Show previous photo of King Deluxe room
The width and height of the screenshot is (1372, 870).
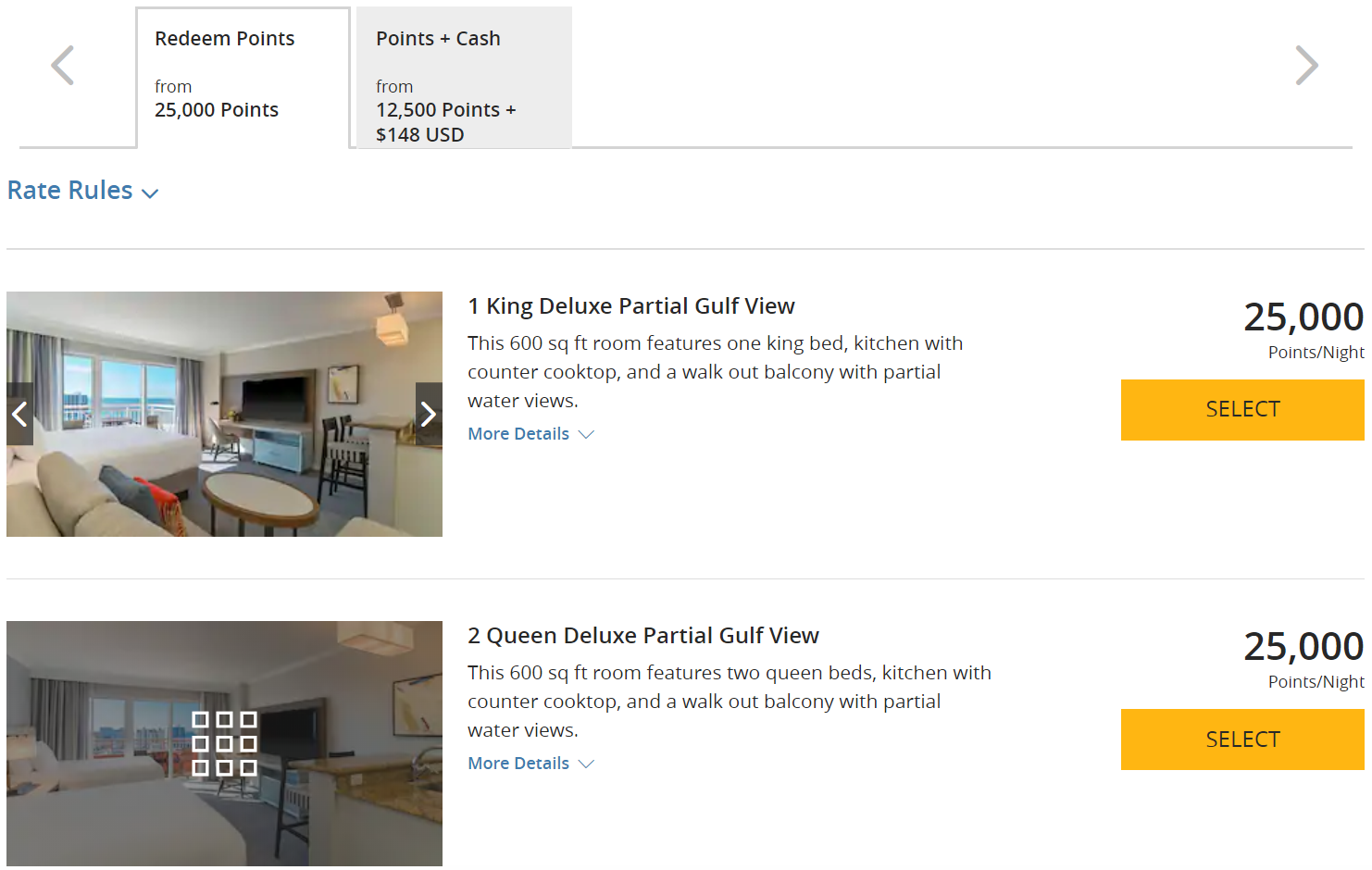pyautogui.click(x=19, y=414)
